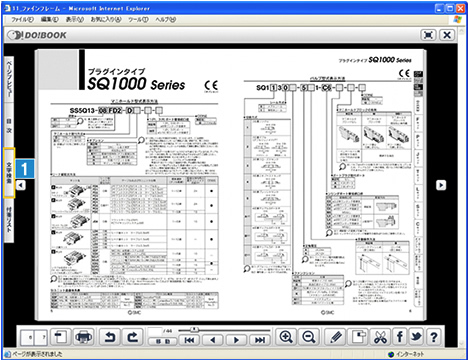Viewport: 468px width, 360px height.
Task: Click the sticky note icon
Action: click(x=358, y=337)
